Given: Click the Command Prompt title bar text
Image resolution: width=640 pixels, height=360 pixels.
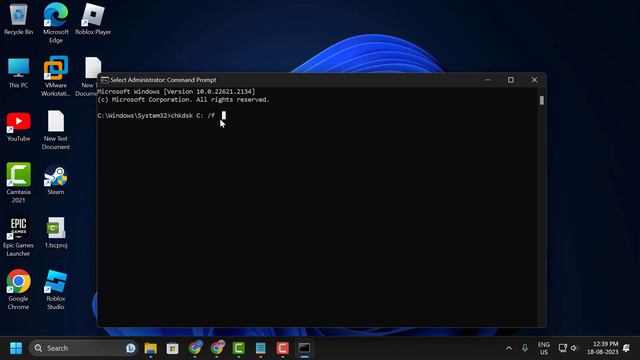Looking at the screenshot, I should (163, 80).
